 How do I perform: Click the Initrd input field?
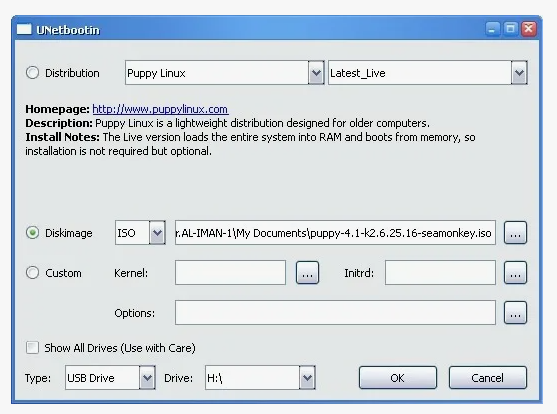coord(440,273)
